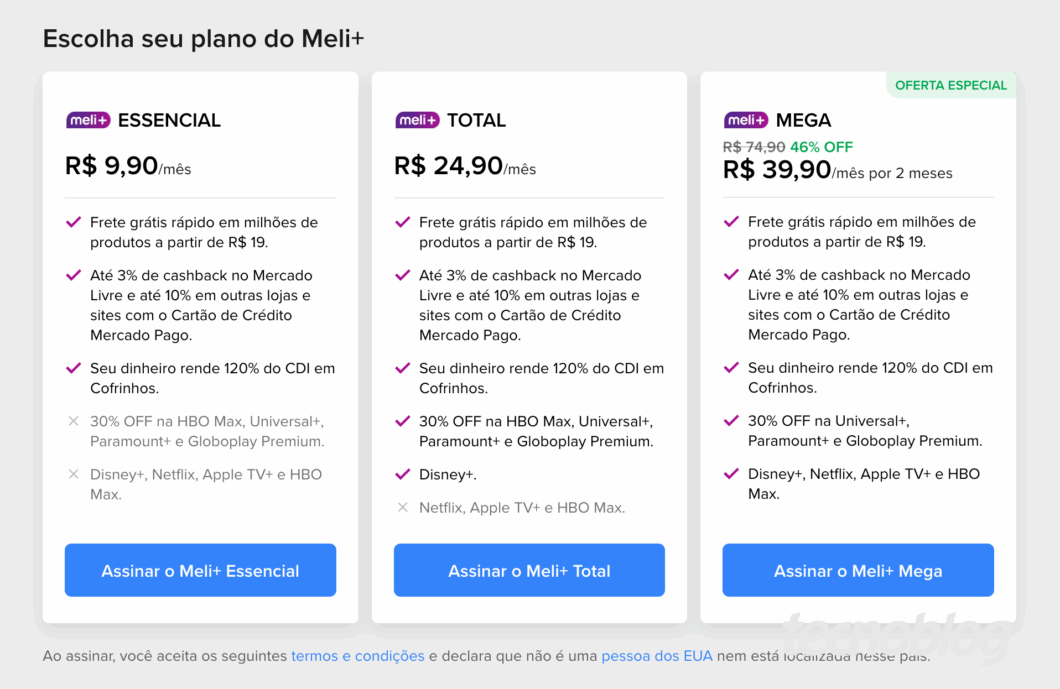
Task: Select the checkmark beside Cofrinhos on Mega plan
Action: pyautogui.click(x=731, y=368)
